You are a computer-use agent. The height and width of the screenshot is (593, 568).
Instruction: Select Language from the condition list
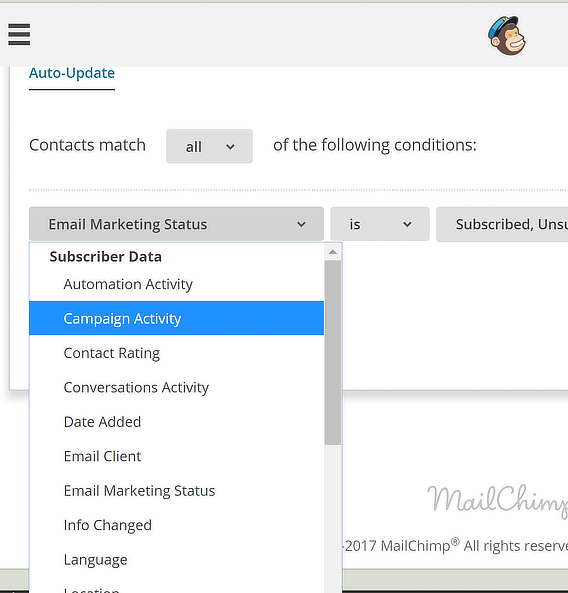(x=176, y=559)
